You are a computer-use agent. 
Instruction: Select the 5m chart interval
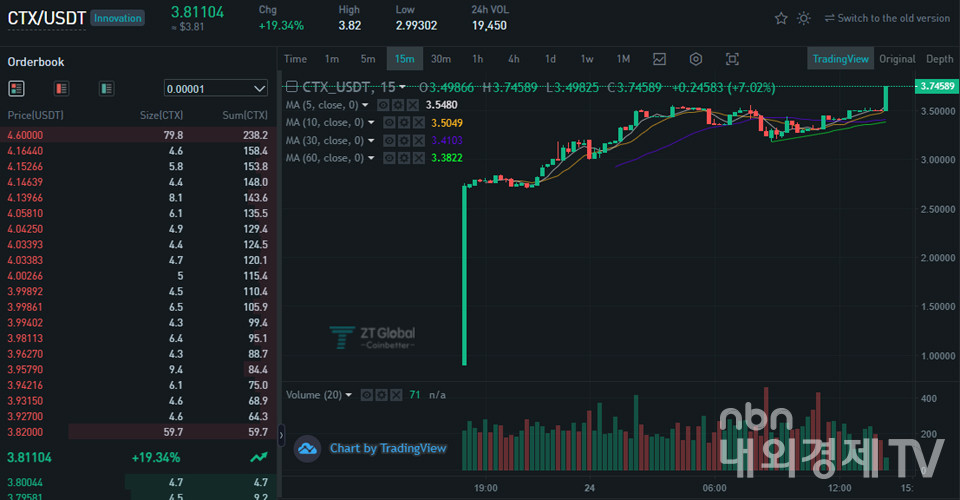(368, 59)
